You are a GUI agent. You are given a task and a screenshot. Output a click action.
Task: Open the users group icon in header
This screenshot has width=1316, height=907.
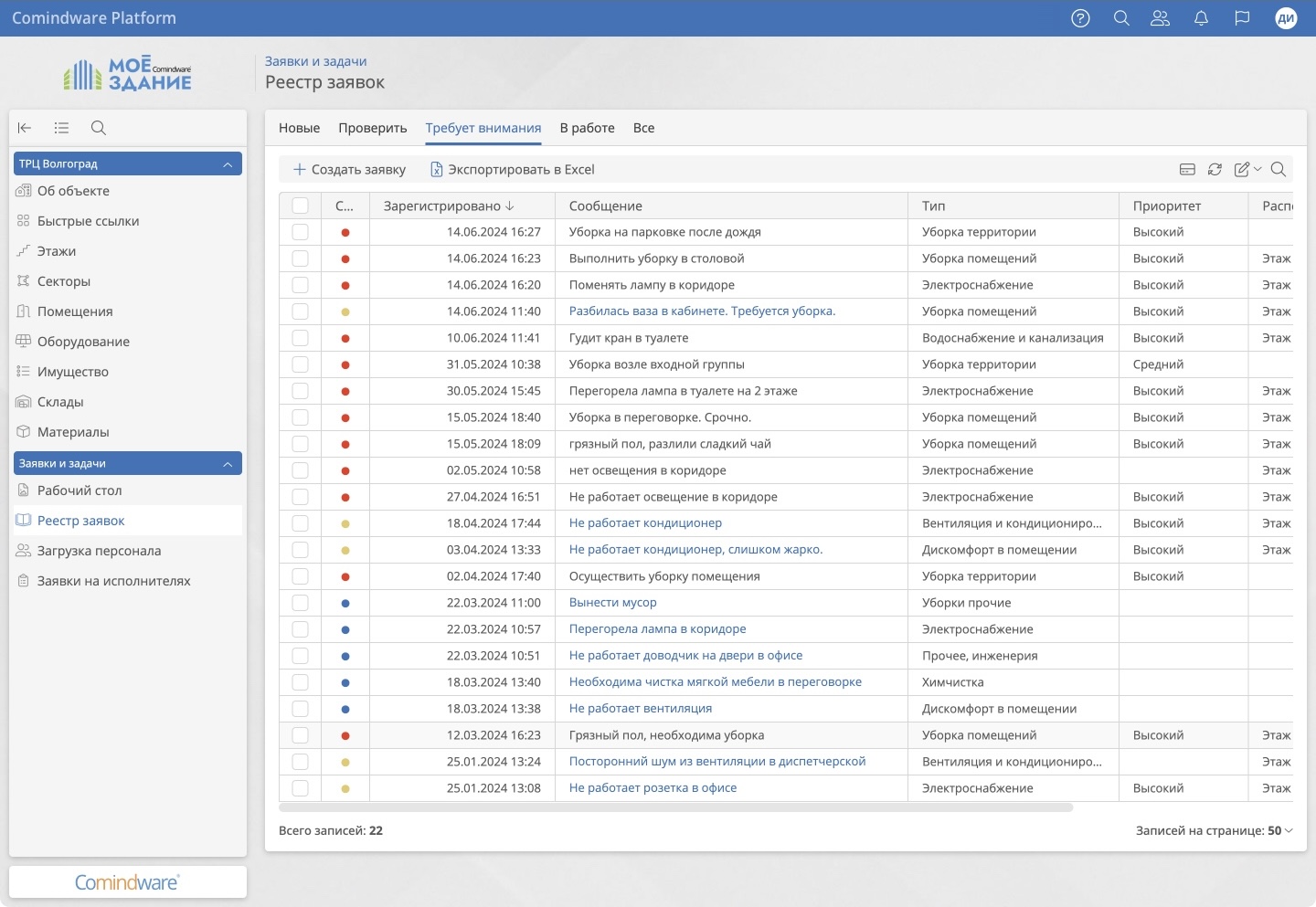[x=1160, y=18]
